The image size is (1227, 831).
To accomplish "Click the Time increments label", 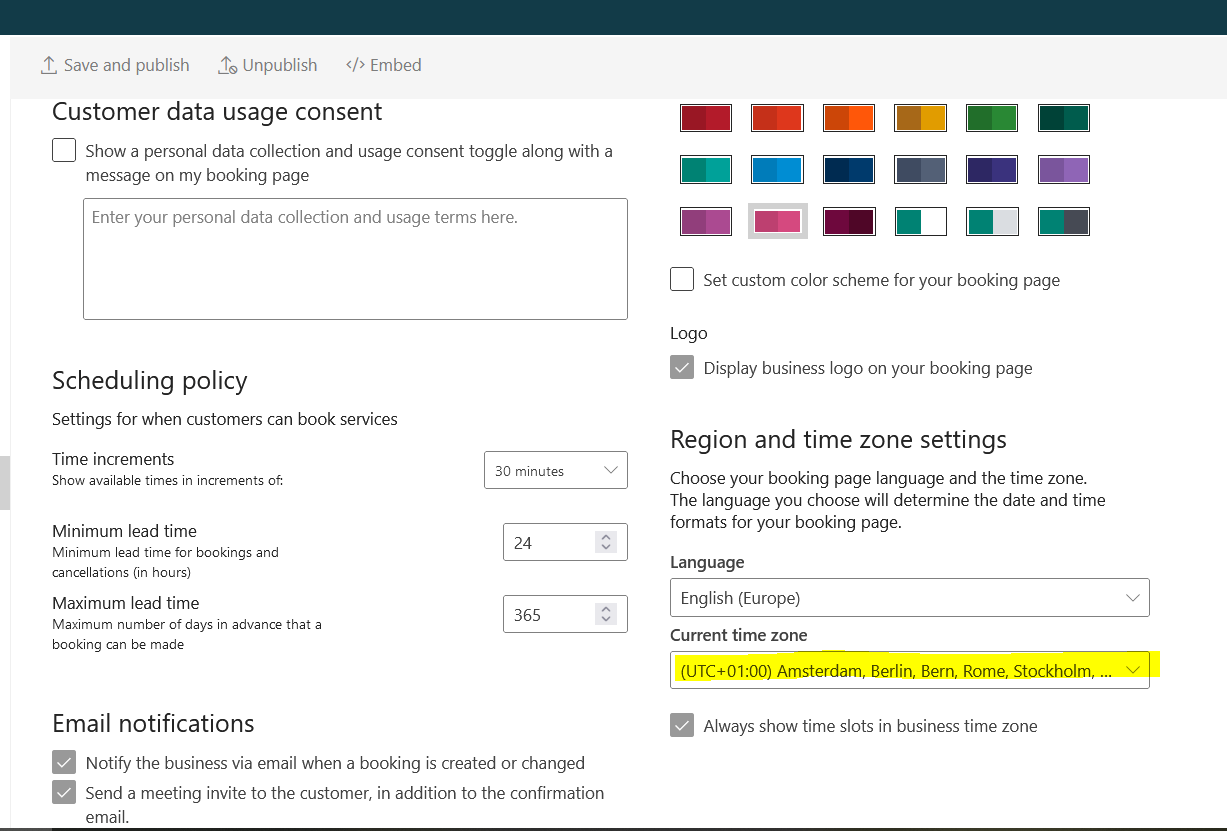I will coord(113,459).
